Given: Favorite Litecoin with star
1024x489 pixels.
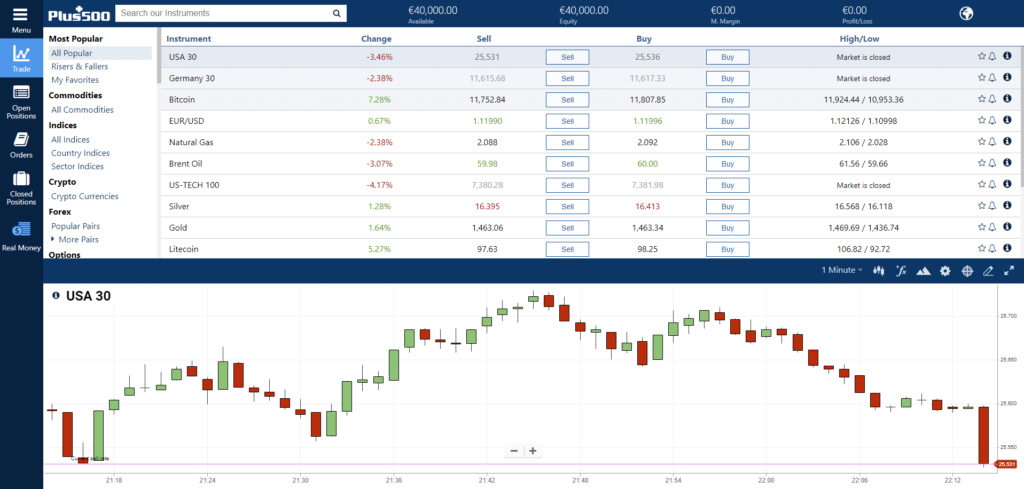Looking at the screenshot, I should pos(982,248).
